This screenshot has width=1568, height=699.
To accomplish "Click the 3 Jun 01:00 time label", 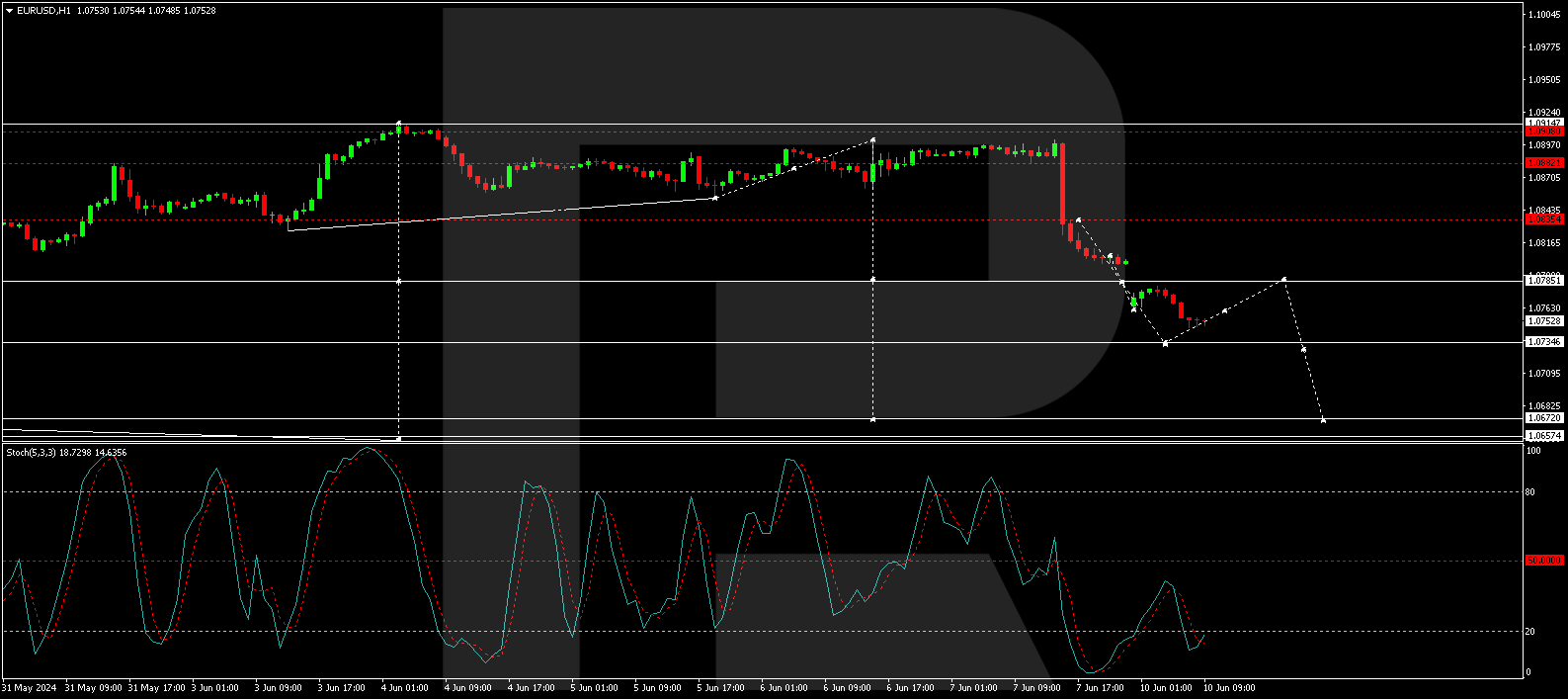I will pyautogui.click(x=215, y=688).
